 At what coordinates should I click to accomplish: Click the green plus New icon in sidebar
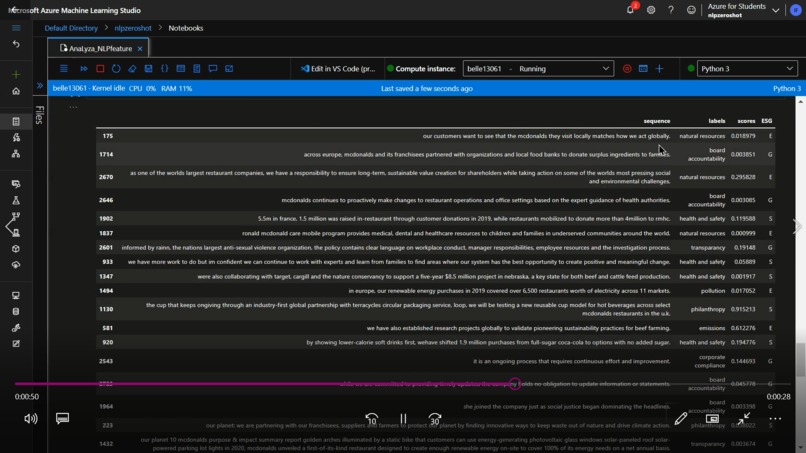tap(16, 75)
